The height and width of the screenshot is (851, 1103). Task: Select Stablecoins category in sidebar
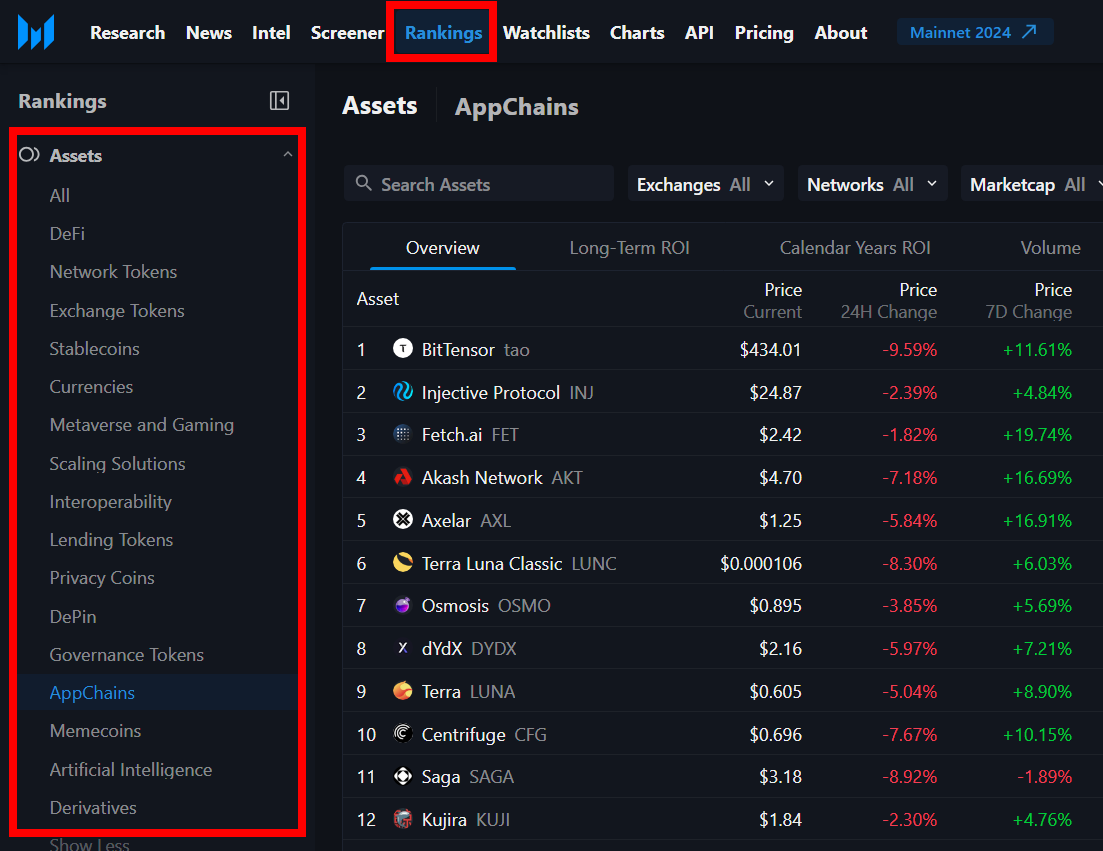coord(95,349)
